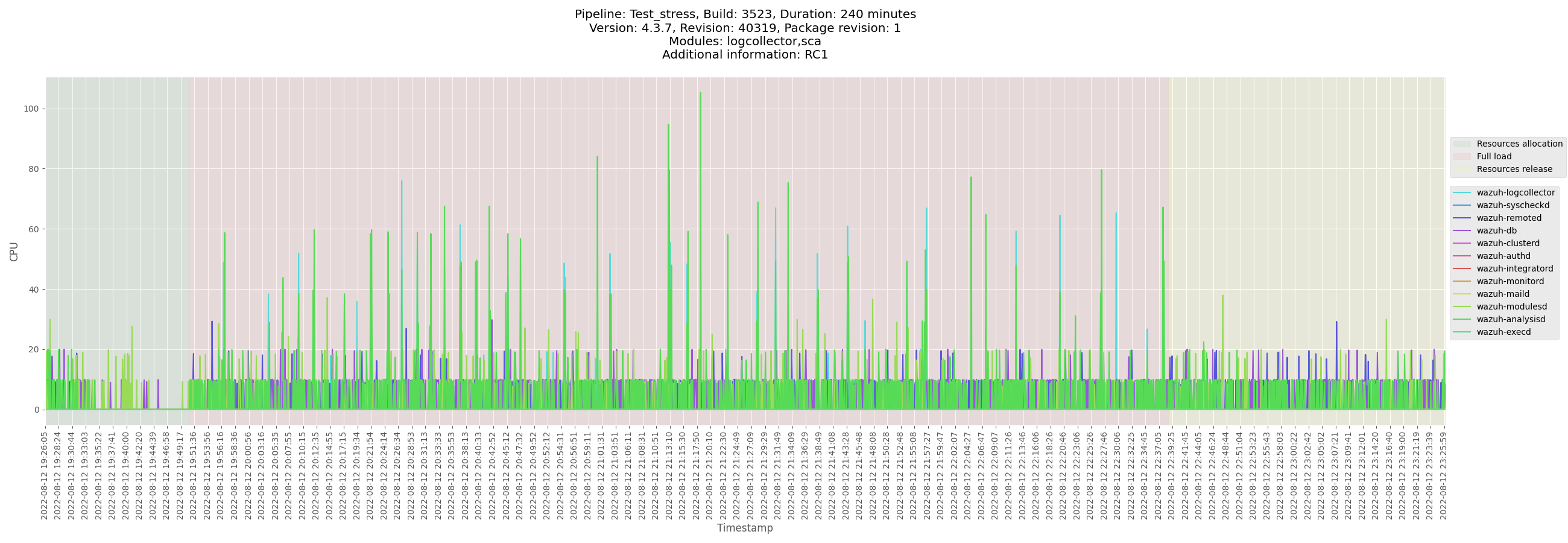Click the wazuh-maild legend label
The image size is (1568, 543).
tap(1502, 294)
